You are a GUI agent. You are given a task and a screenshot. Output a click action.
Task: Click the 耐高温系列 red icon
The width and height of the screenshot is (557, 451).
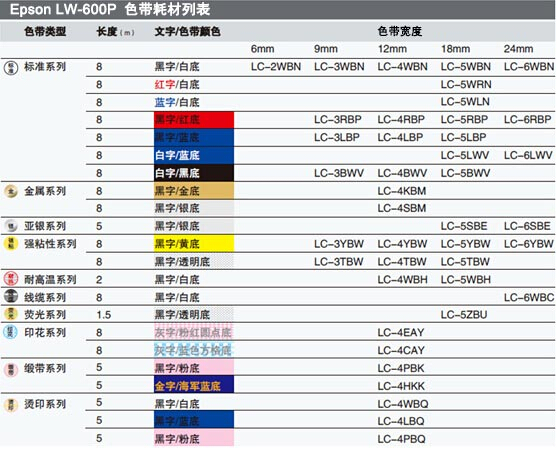coord(11,279)
